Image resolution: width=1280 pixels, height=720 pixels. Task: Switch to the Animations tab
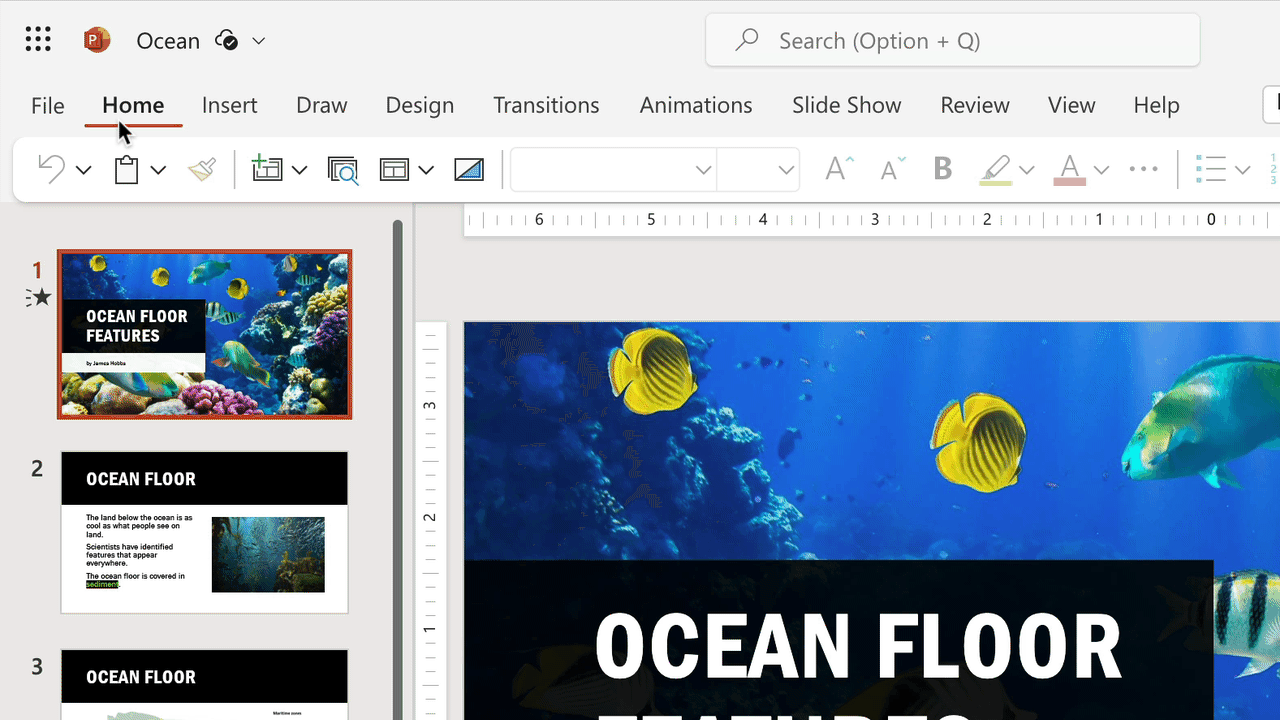(x=695, y=105)
